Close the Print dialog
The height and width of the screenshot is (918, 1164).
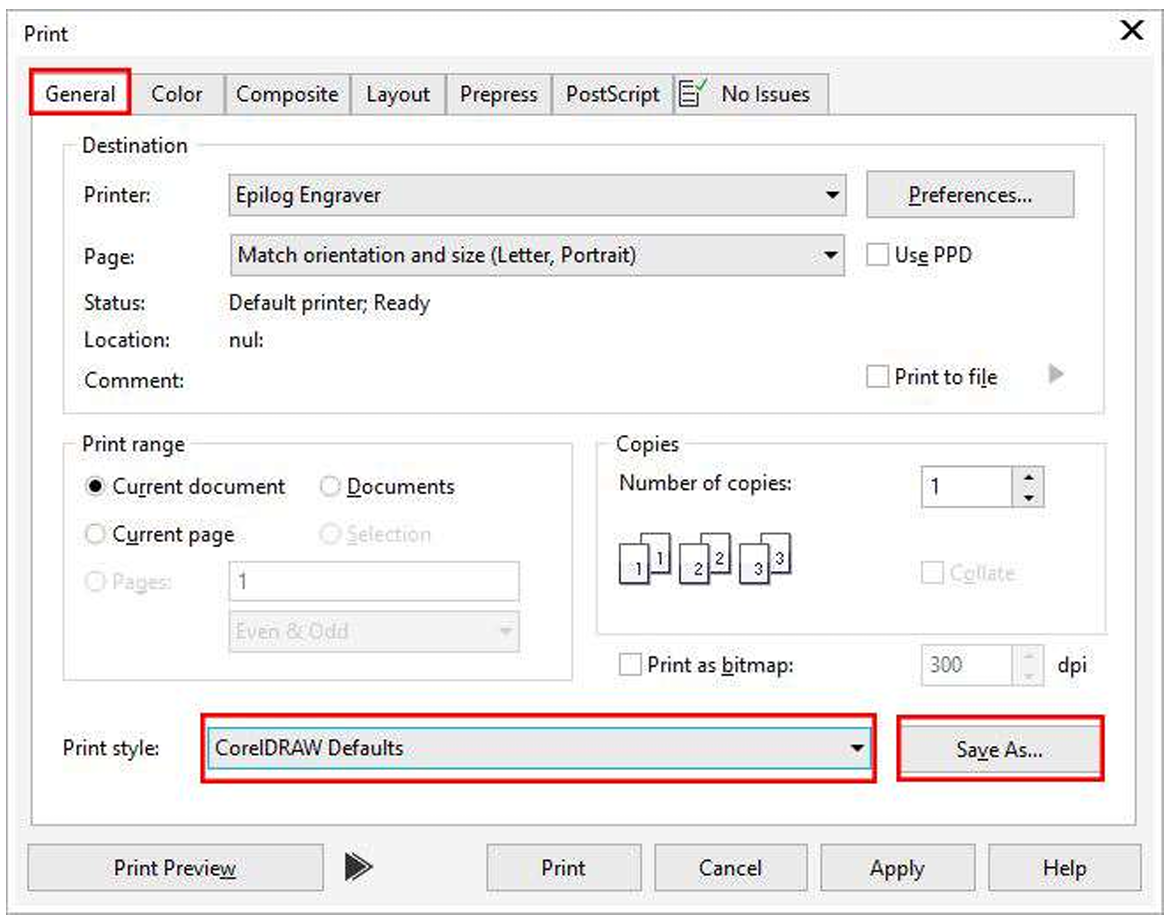(x=1131, y=31)
